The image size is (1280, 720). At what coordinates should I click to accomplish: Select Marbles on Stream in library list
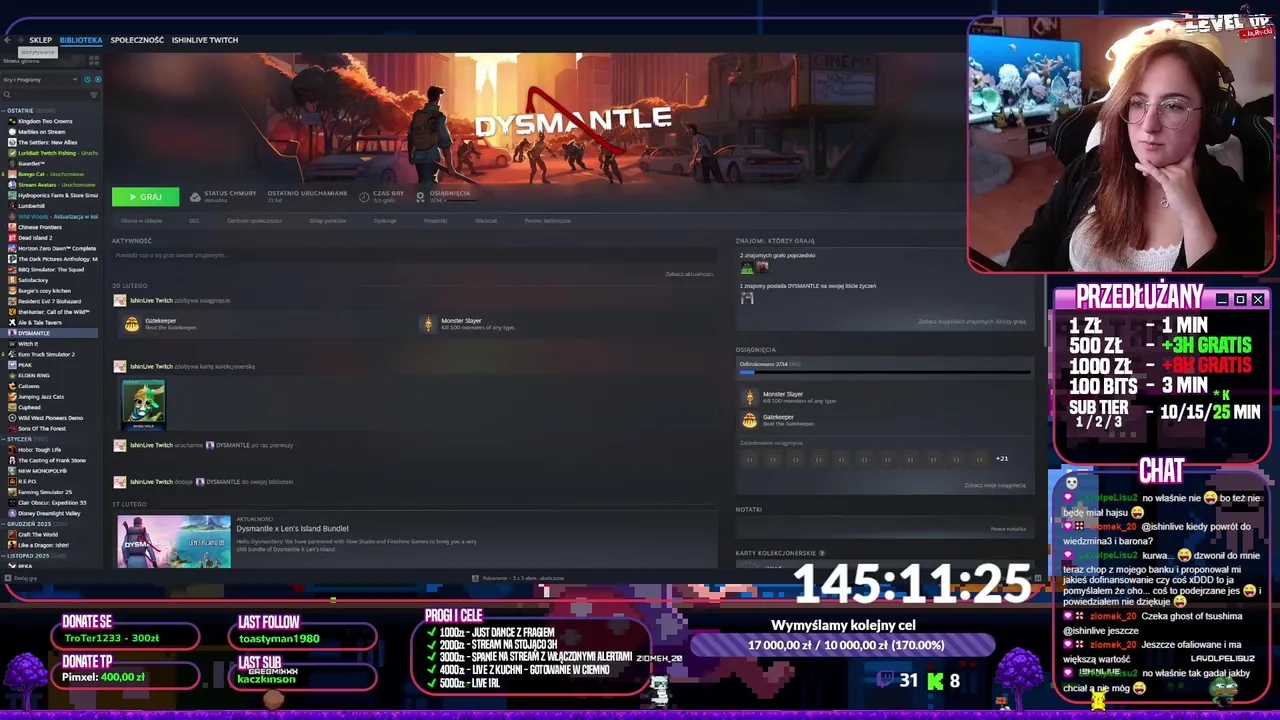pyautogui.click(x=41, y=131)
